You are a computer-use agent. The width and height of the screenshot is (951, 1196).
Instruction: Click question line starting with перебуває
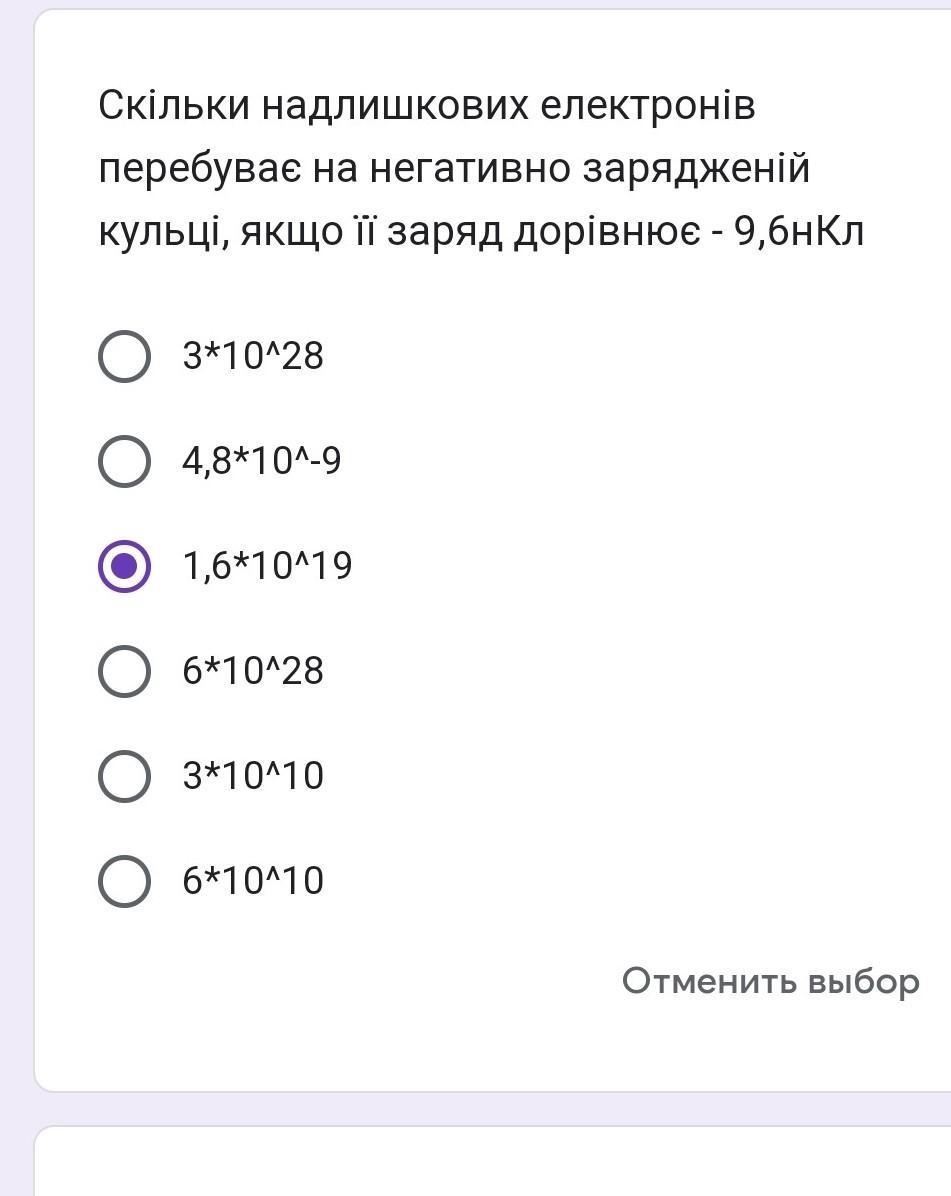click(x=454, y=169)
